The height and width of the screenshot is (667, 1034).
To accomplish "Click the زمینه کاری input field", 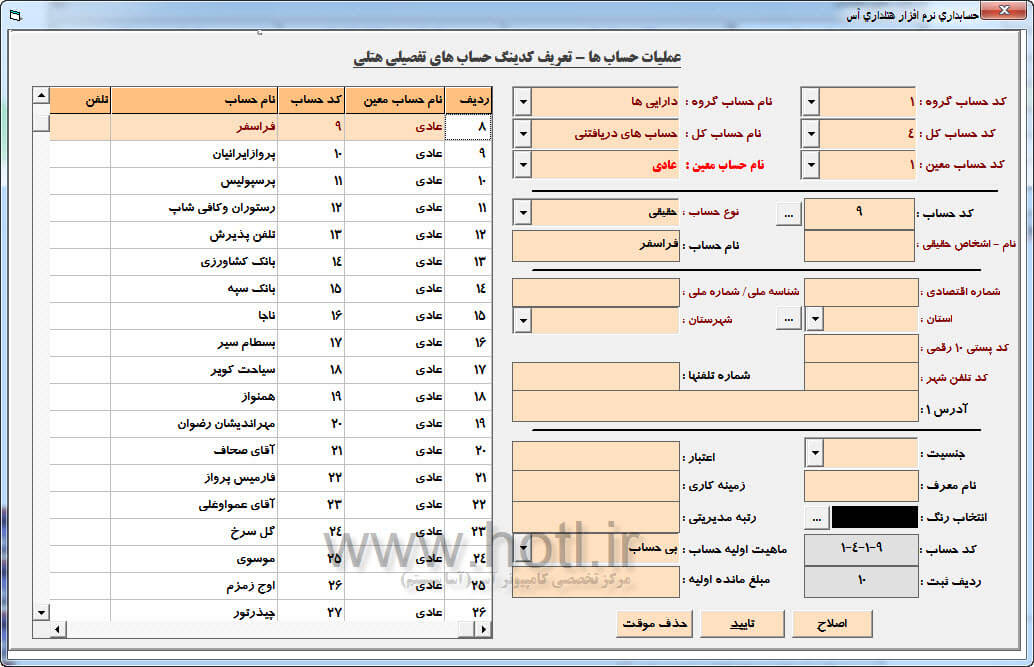I will point(595,486).
